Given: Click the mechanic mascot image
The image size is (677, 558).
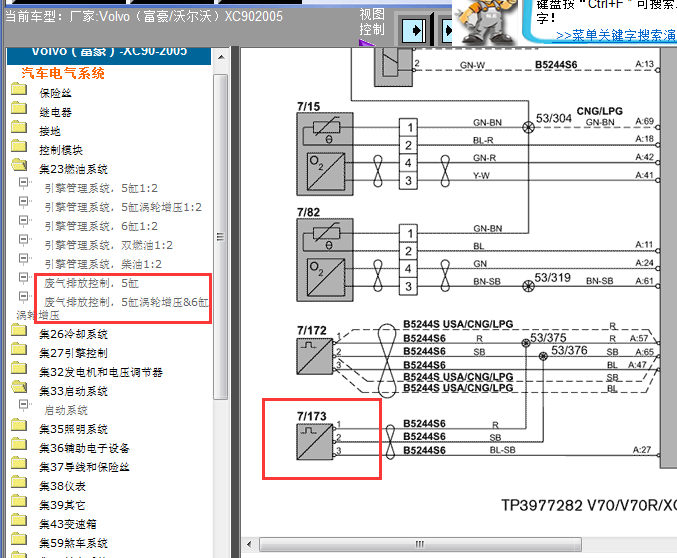Looking at the screenshot, I should coord(487,22).
